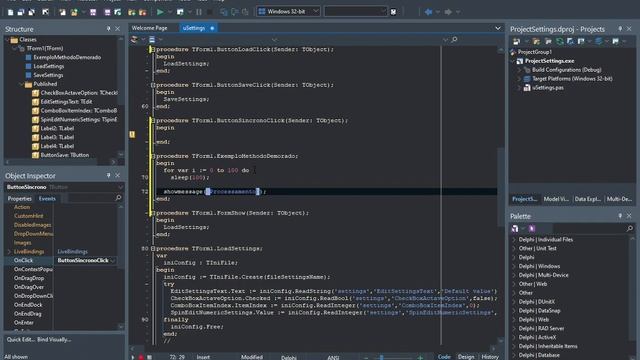640x360 pixels.
Task: Open the Events tab in Object Inspector
Action: coord(47,198)
